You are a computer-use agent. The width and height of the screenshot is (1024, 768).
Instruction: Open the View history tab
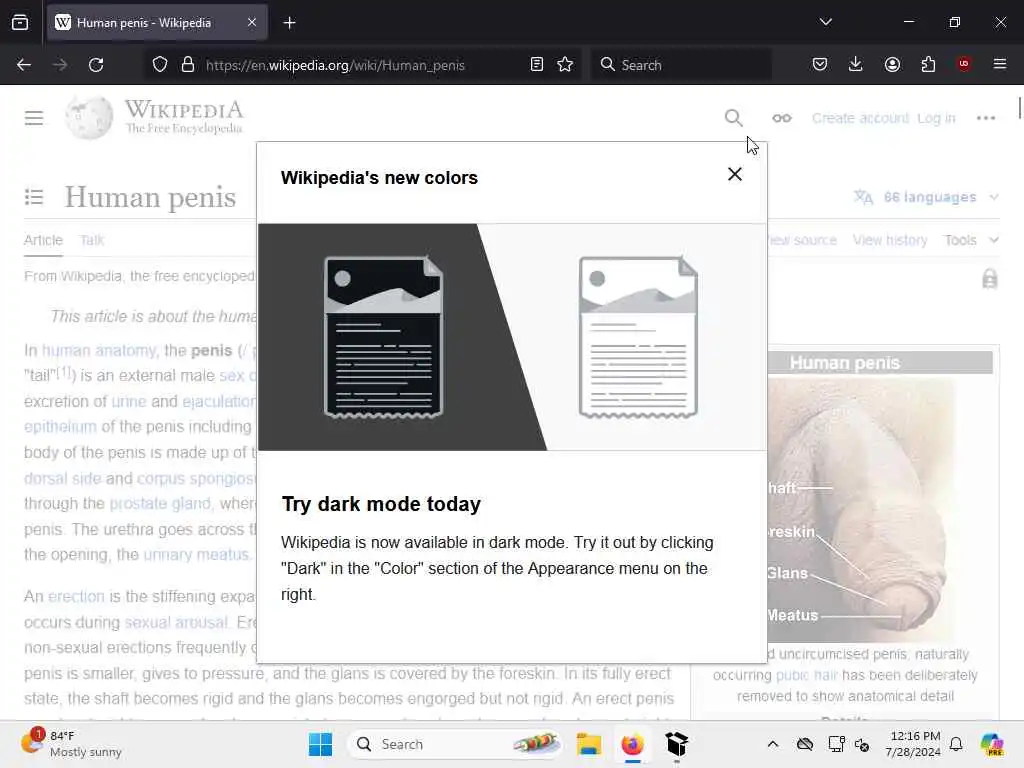(x=889, y=240)
